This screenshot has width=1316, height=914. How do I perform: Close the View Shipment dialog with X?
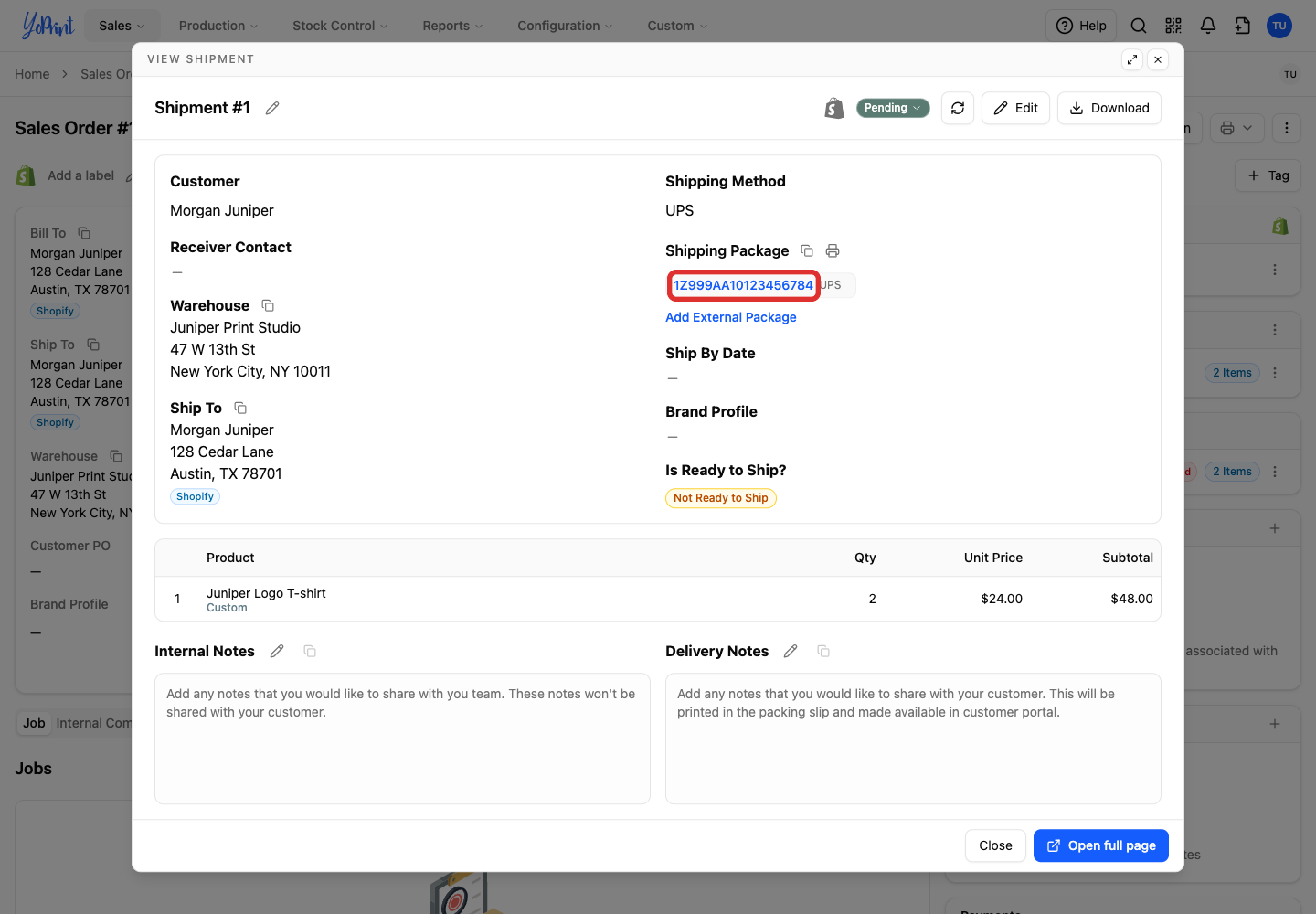1158,59
